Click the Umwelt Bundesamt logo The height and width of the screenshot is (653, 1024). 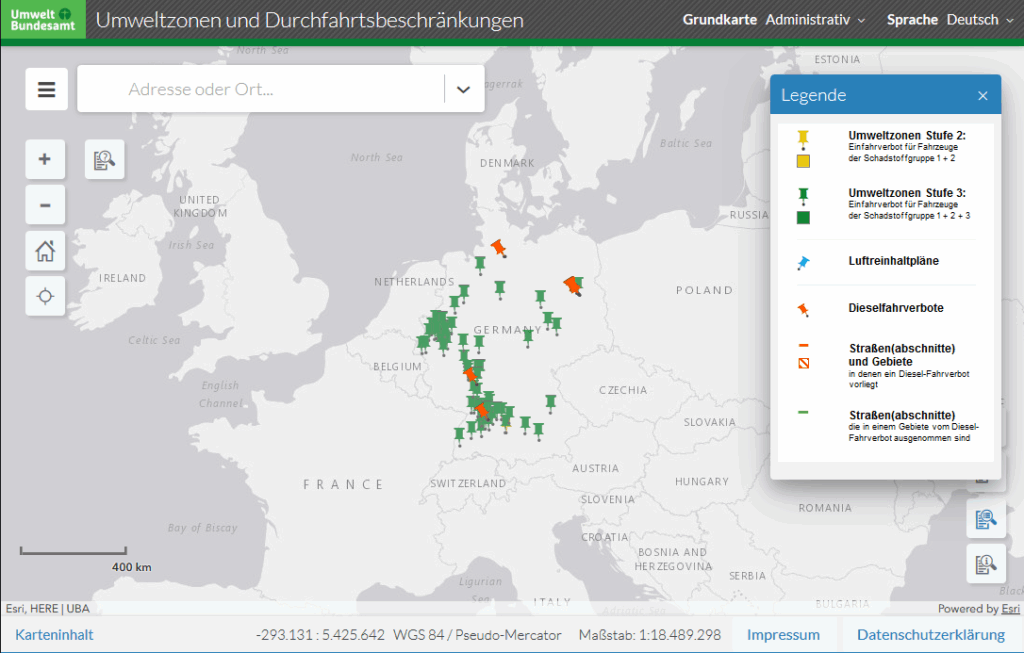tap(43, 20)
